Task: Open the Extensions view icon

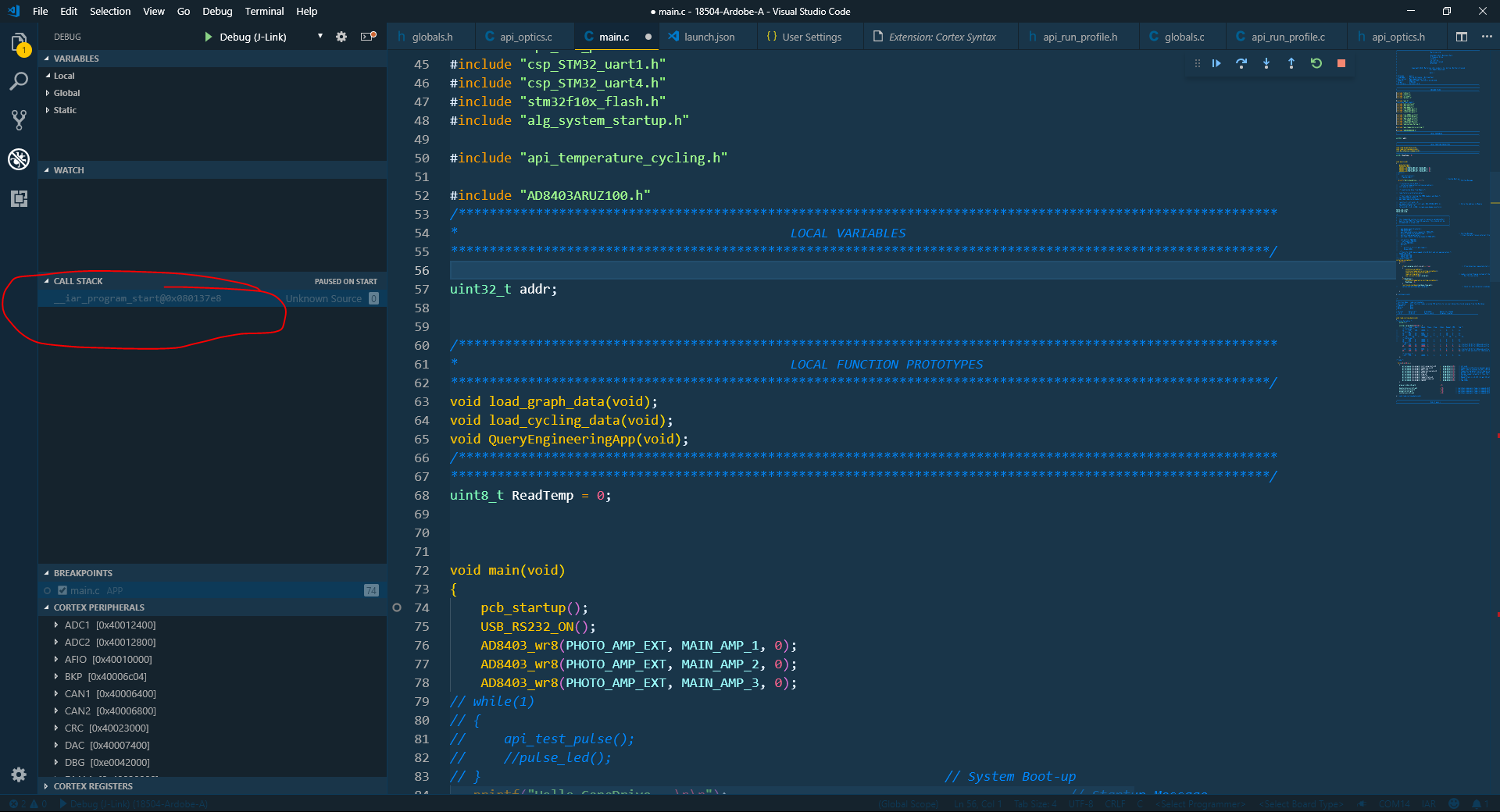Action: point(19,198)
